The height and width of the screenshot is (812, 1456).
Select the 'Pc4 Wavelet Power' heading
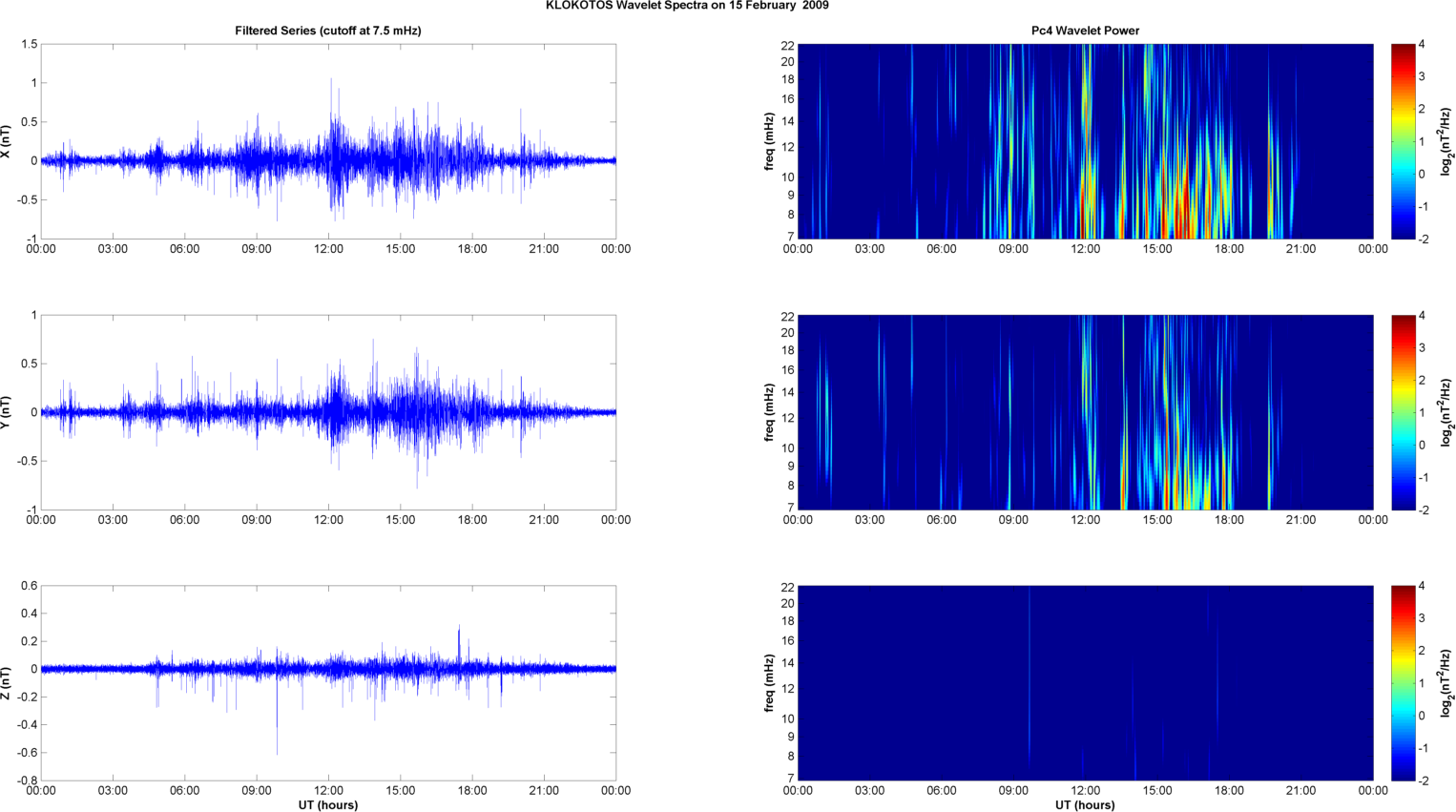1085,31
